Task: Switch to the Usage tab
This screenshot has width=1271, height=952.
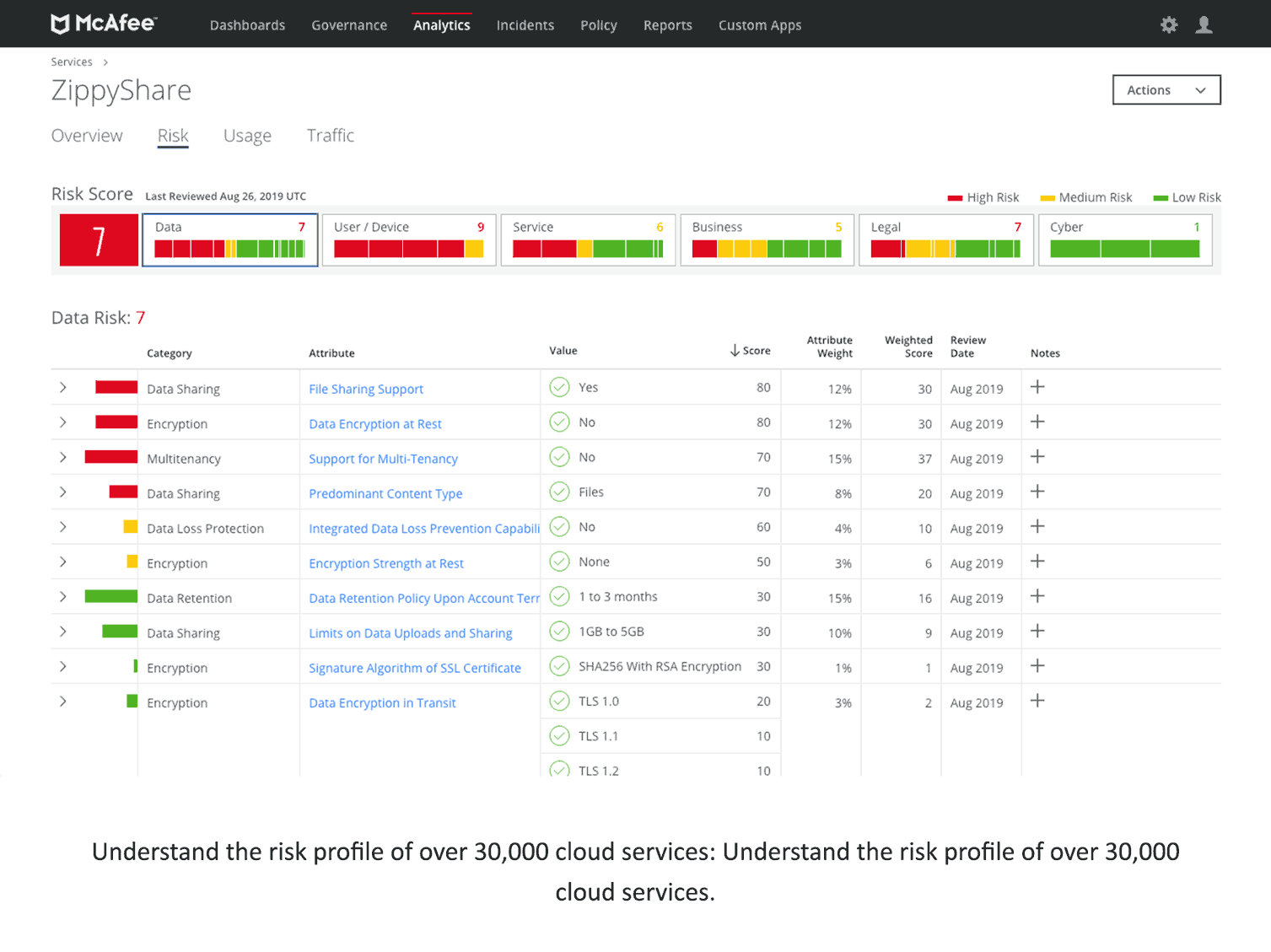Action: [247, 136]
